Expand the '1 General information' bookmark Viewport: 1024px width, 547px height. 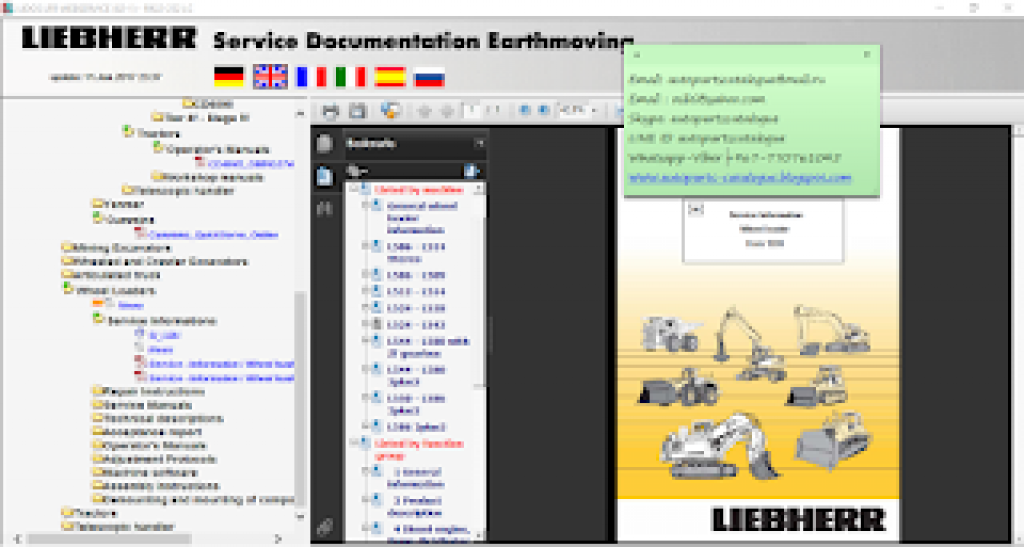point(366,471)
